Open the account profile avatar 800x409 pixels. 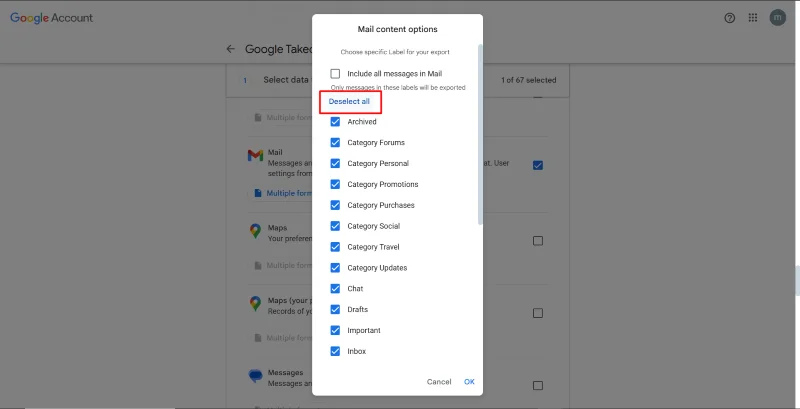[x=778, y=18]
